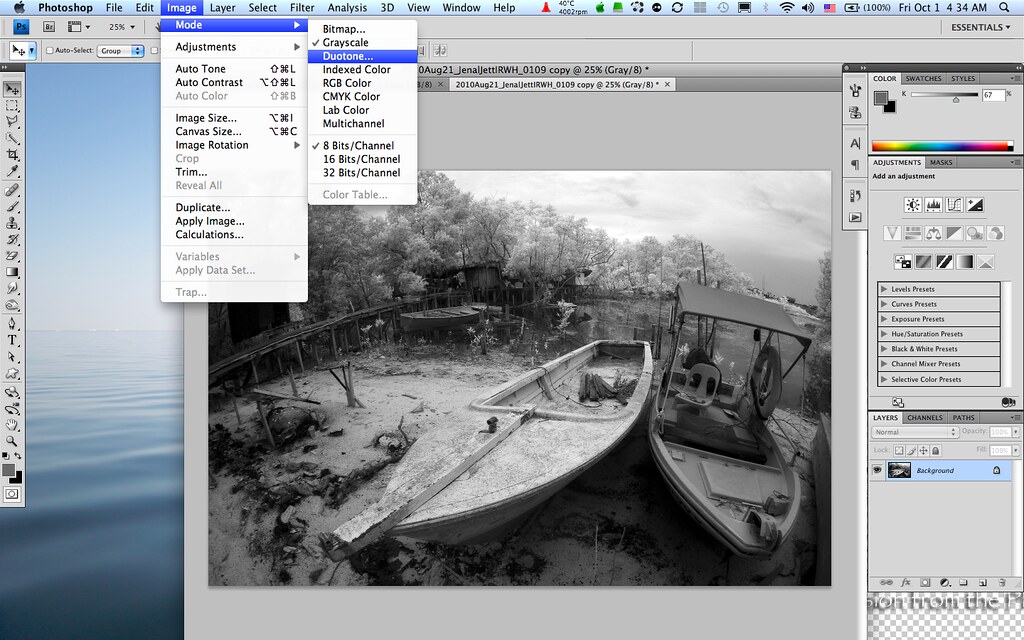This screenshot has height=640, width=1024.
Task: Open the layer blend mode Normal dropdown
Action: click(914, 432)
